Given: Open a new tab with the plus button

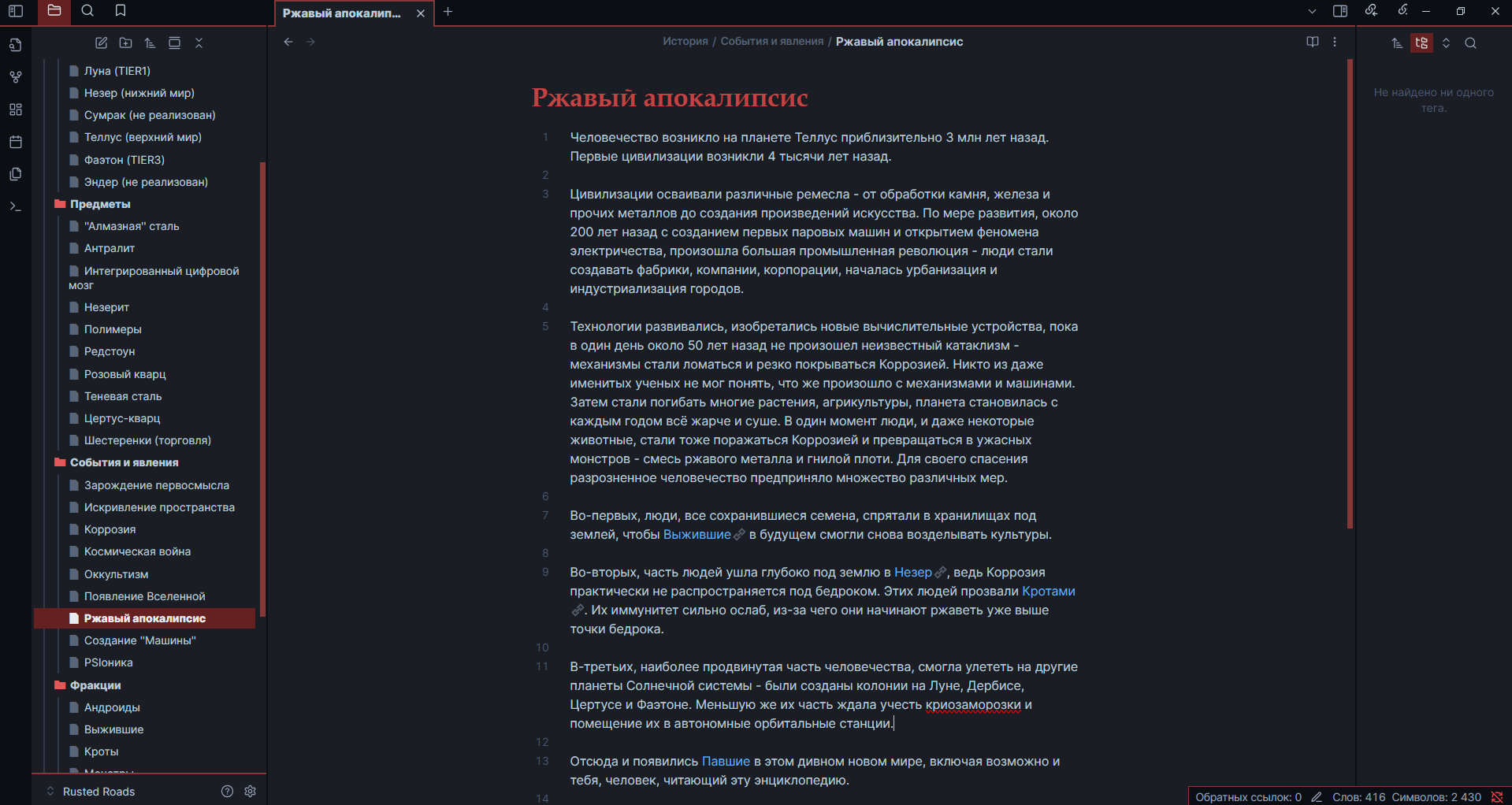Looking at the screenshot, I should click(x=448, y=12).
